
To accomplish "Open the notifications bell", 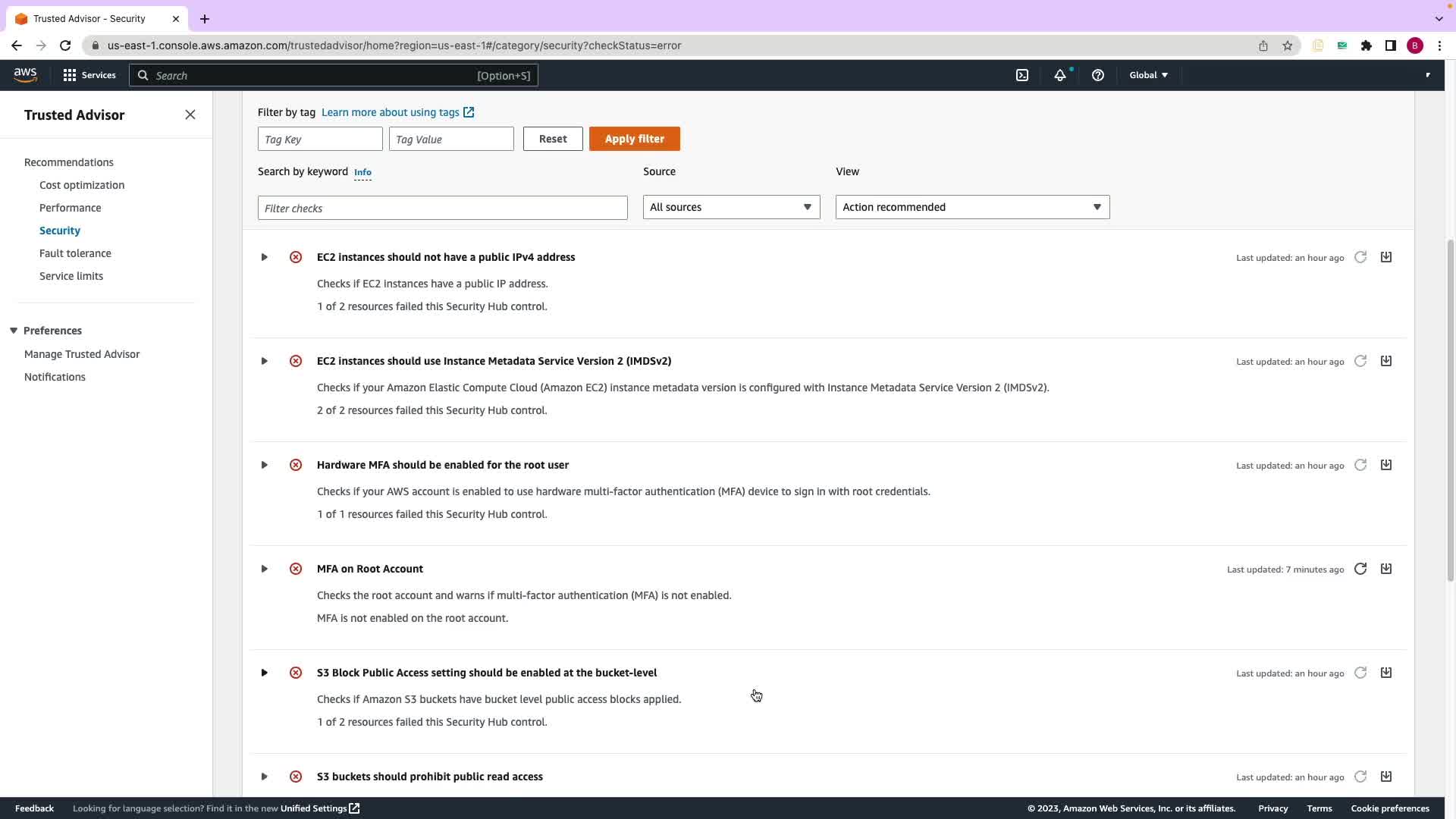I will point(1060,75).
